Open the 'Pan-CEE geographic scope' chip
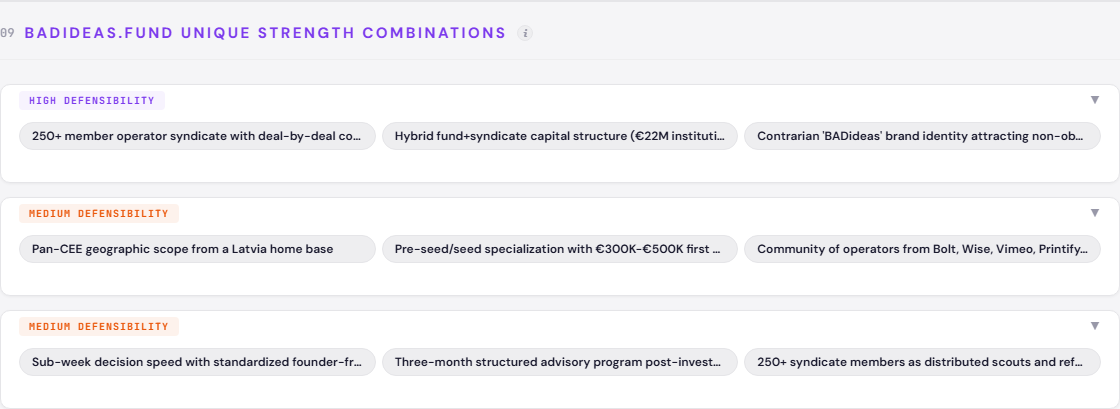This screenshot has width=1120, height=409. click(x=198, y=249)
